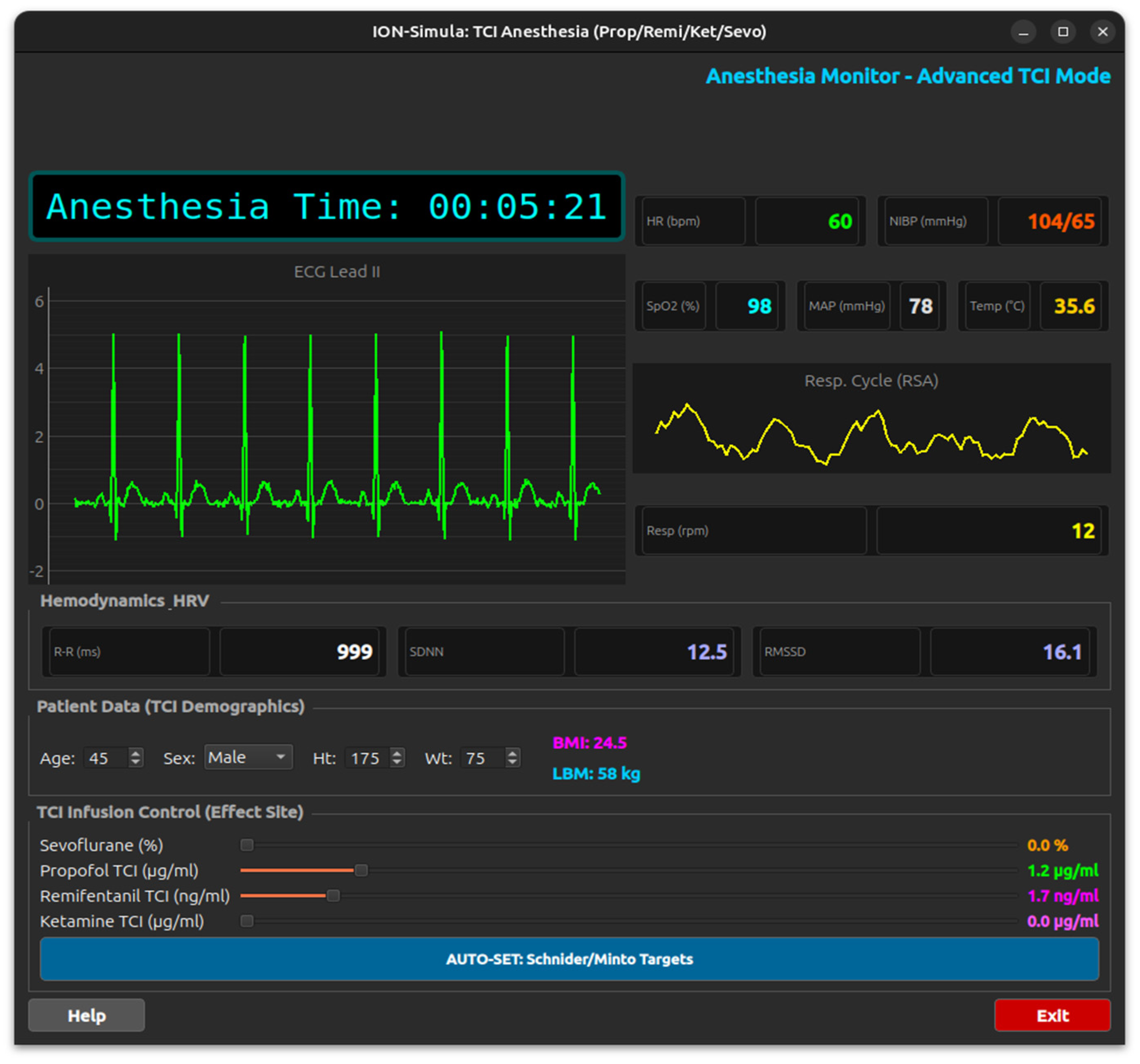Image resolution: width=1140 pixels, height=1064 pixels.
Task: Click the Sevoflurane slider handle
Action: pyautogui.click(x=247, y=845)
